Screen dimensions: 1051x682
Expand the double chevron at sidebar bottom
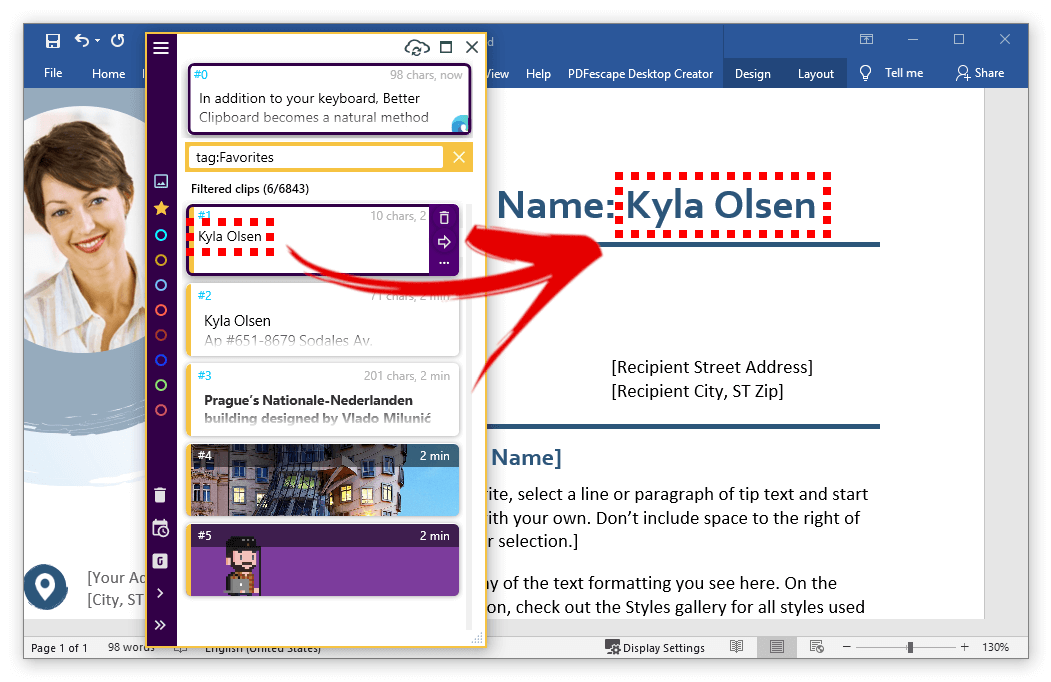click(x=160, y=625)
